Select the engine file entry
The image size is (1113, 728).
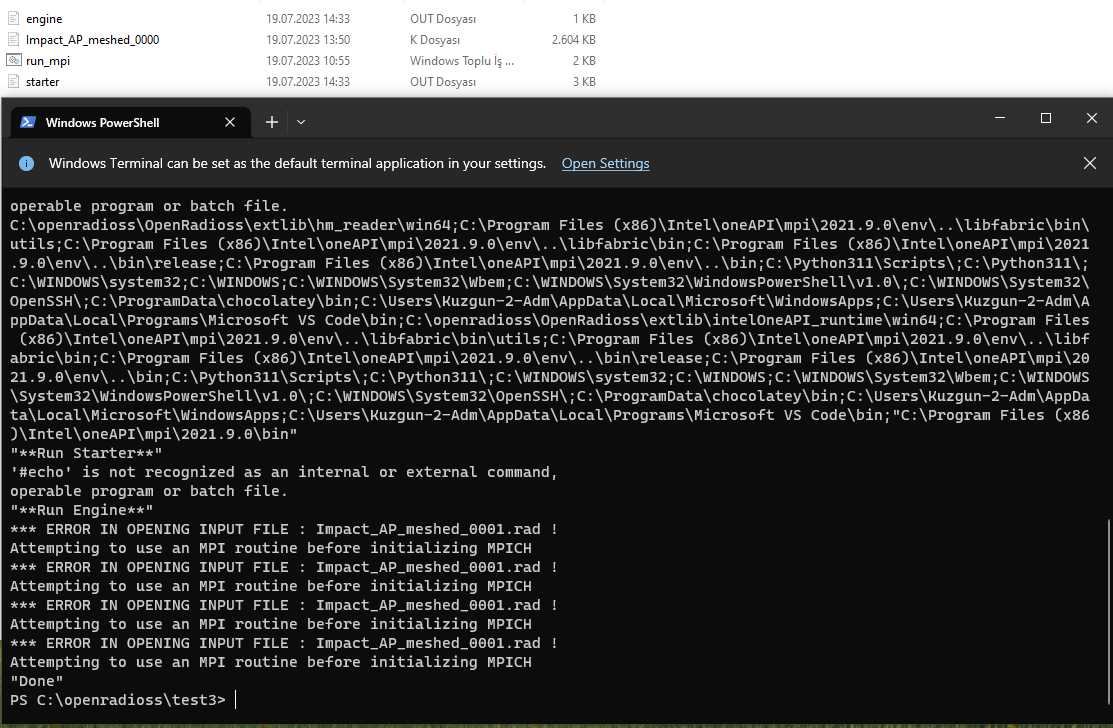(x=42, y=18)
